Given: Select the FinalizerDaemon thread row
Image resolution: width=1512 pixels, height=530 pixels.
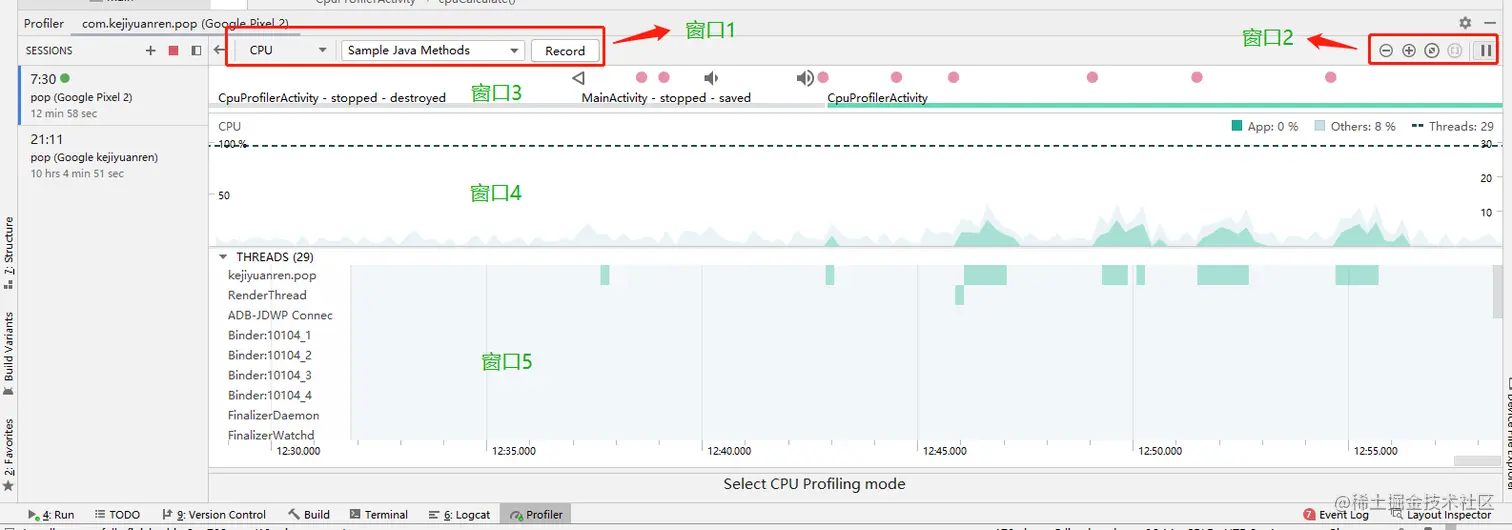Looking at the screenshot, I should click(274, 415).
